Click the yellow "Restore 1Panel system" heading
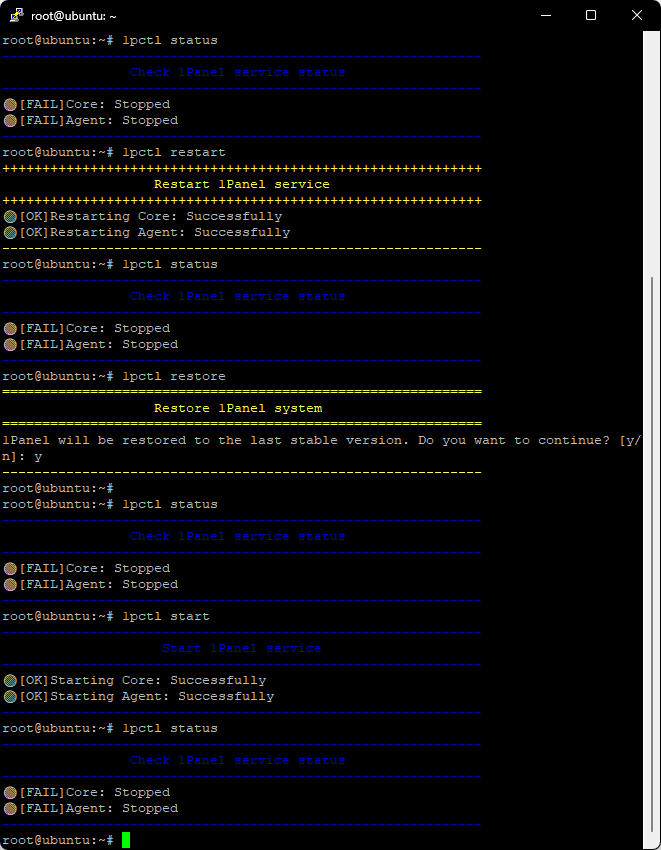Screen dimensions: 661x850 point(237,408)
